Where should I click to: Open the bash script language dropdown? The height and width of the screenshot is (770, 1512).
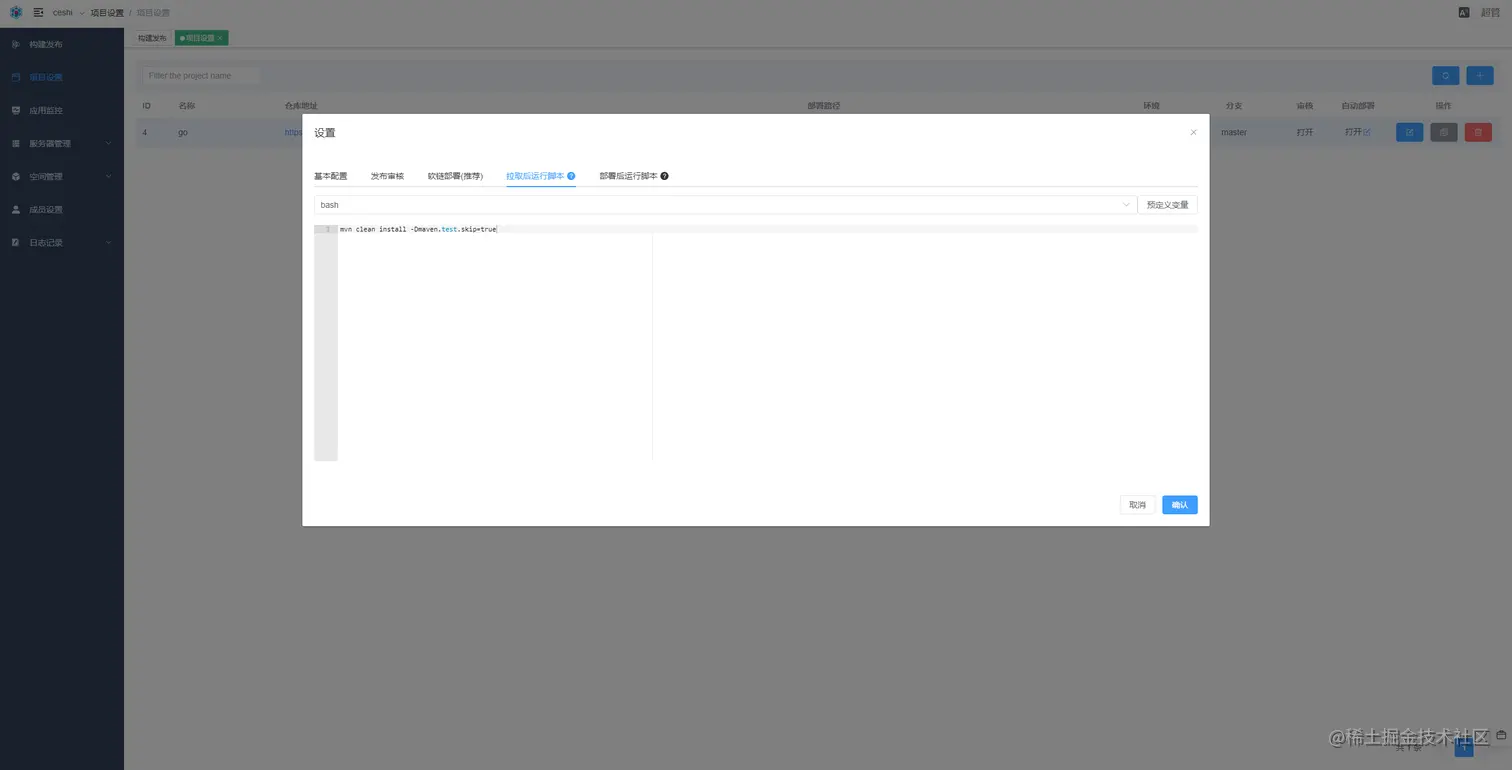click(x=1127, y=204)
